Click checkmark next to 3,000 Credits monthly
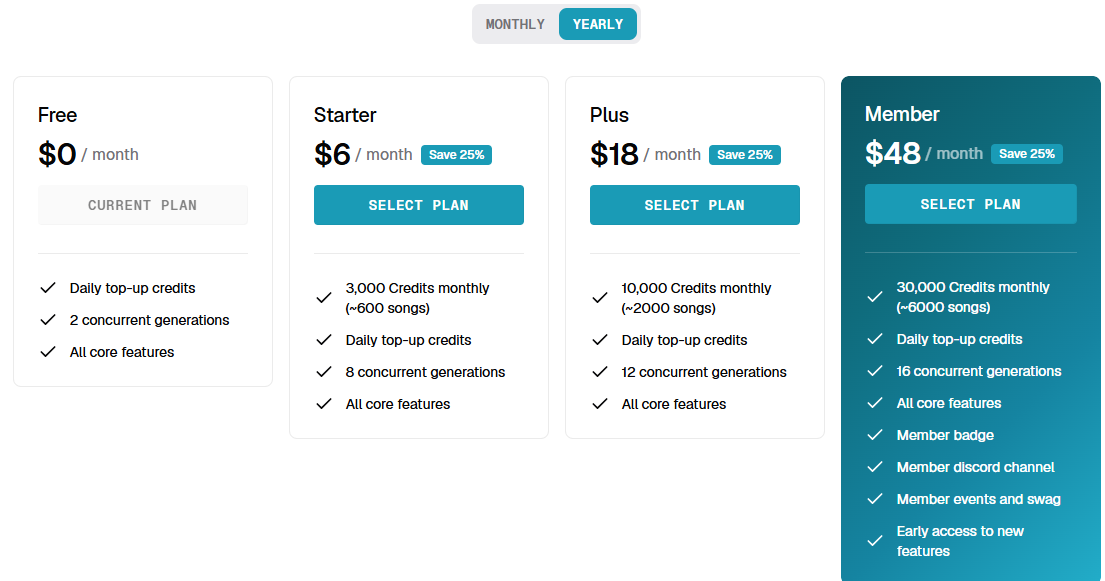 tap(323, 298)
